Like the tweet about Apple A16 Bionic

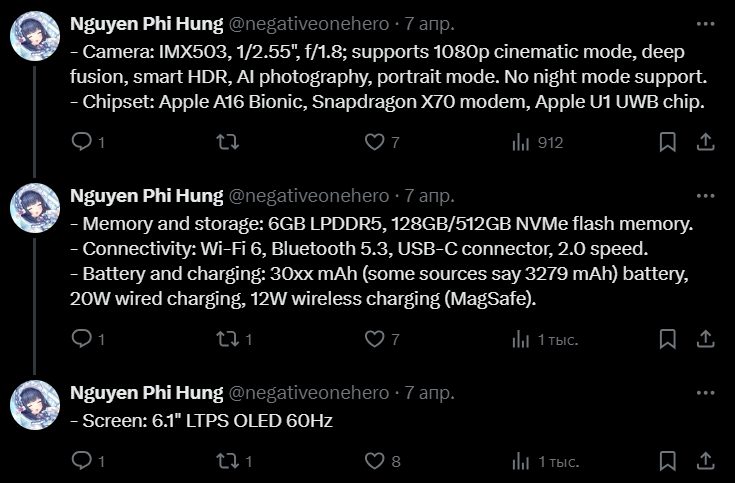(x=374, y=142)
